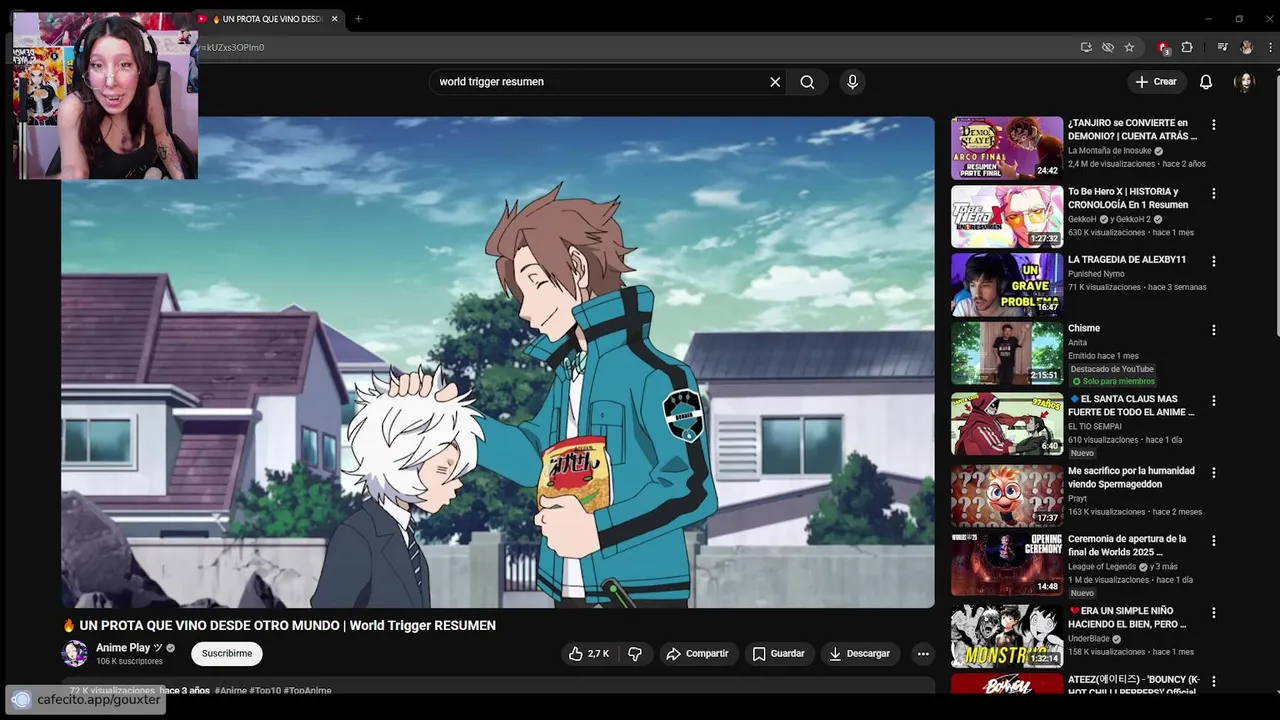The image size is (1280, 720).
Task: Open title 'Ceremonia de apertura de la final de Worlds'
Action: coord(1127,545)
